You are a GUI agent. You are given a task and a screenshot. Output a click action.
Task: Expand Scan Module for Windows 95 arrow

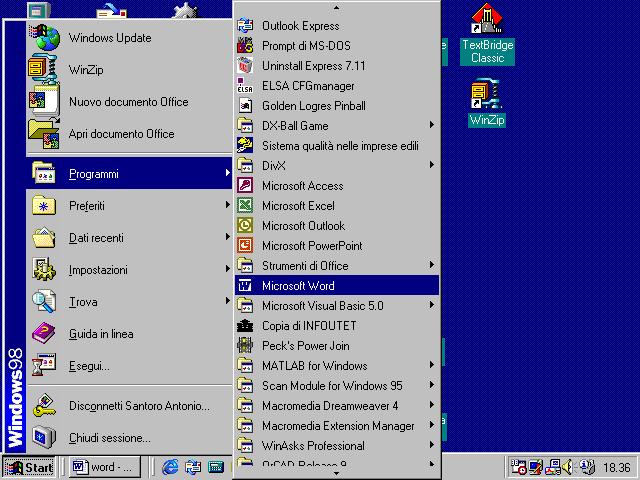click(431, 385)
